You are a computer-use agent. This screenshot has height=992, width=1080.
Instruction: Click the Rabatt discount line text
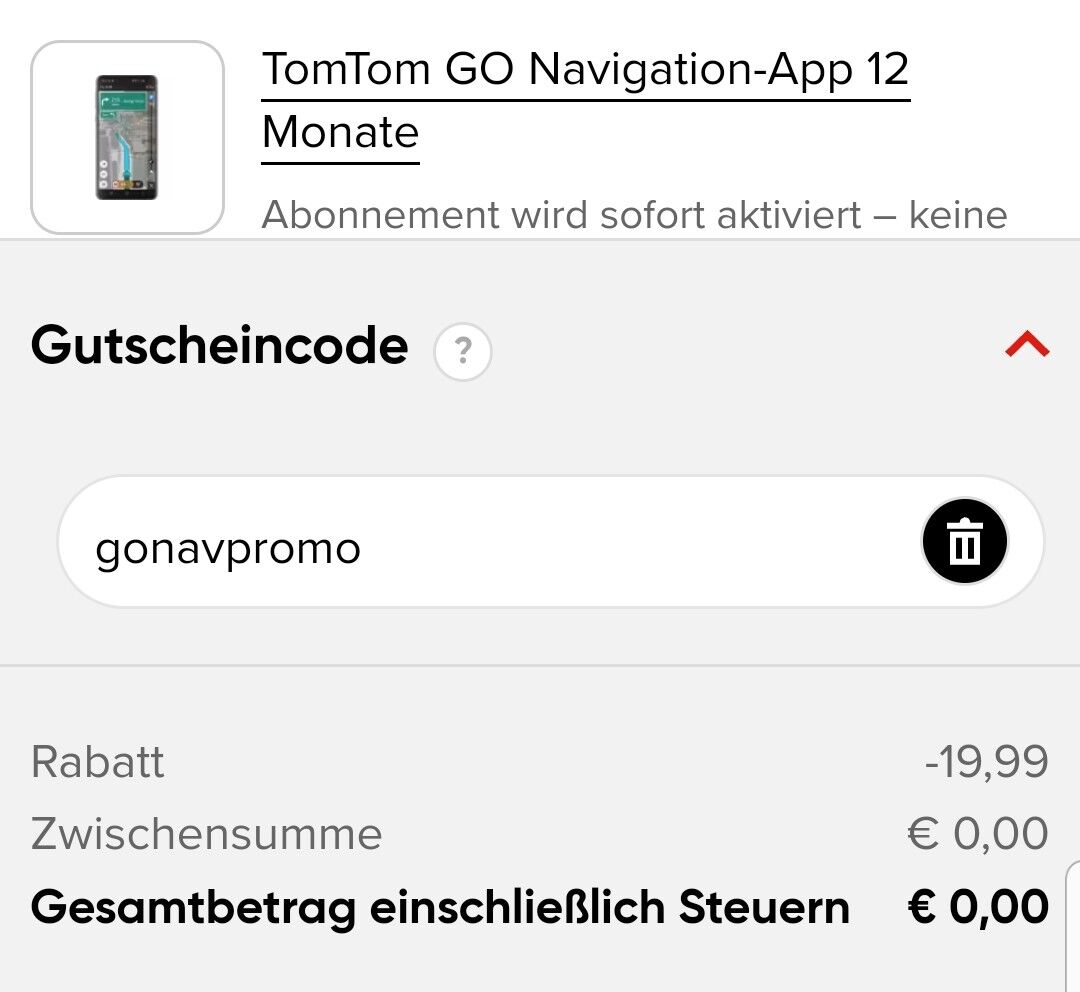(98, 762)
